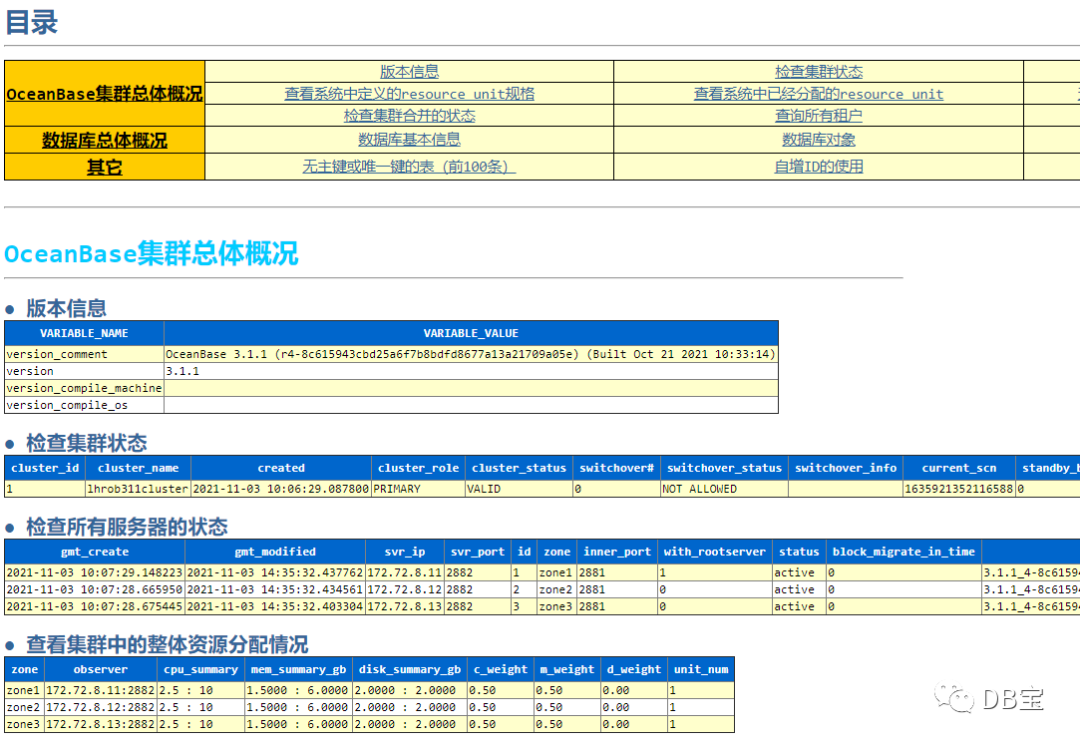Select the 172.72.8.13 svr_ip cell
Screen dimensions: 1080x745
point(404,607)
